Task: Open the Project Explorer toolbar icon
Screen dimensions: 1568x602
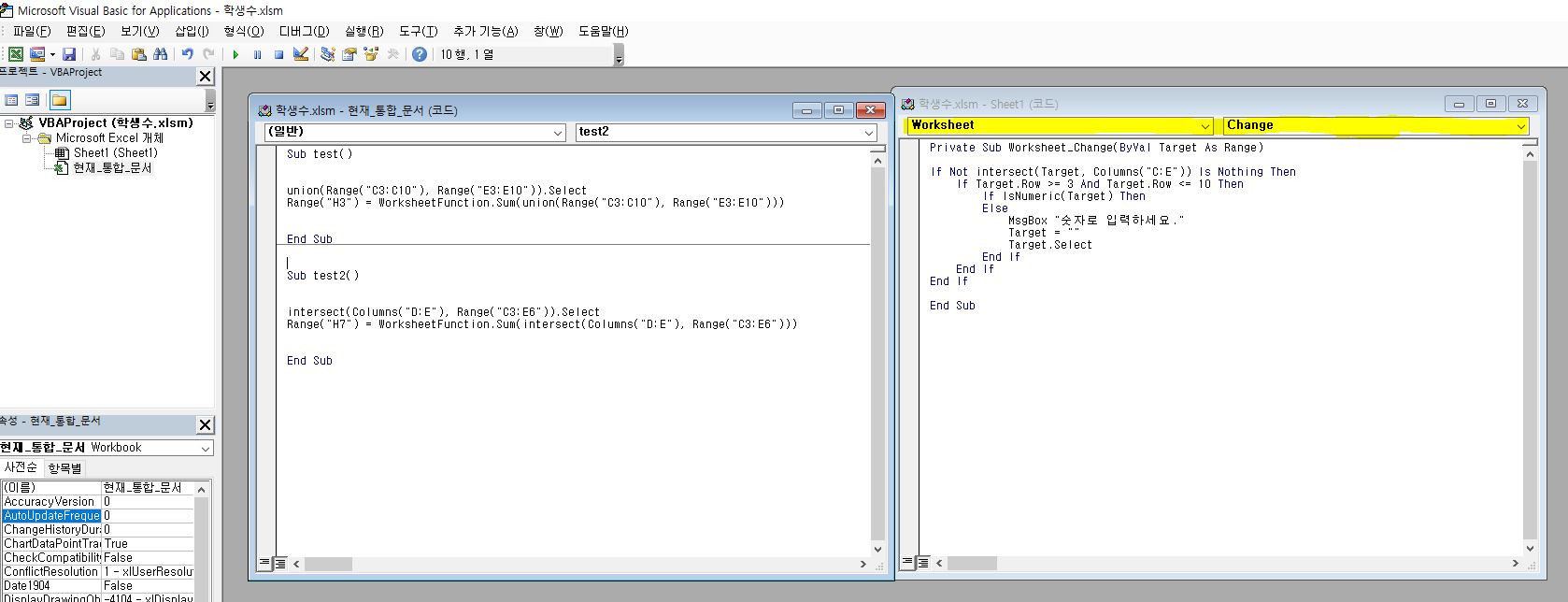Action: [328, 54]
